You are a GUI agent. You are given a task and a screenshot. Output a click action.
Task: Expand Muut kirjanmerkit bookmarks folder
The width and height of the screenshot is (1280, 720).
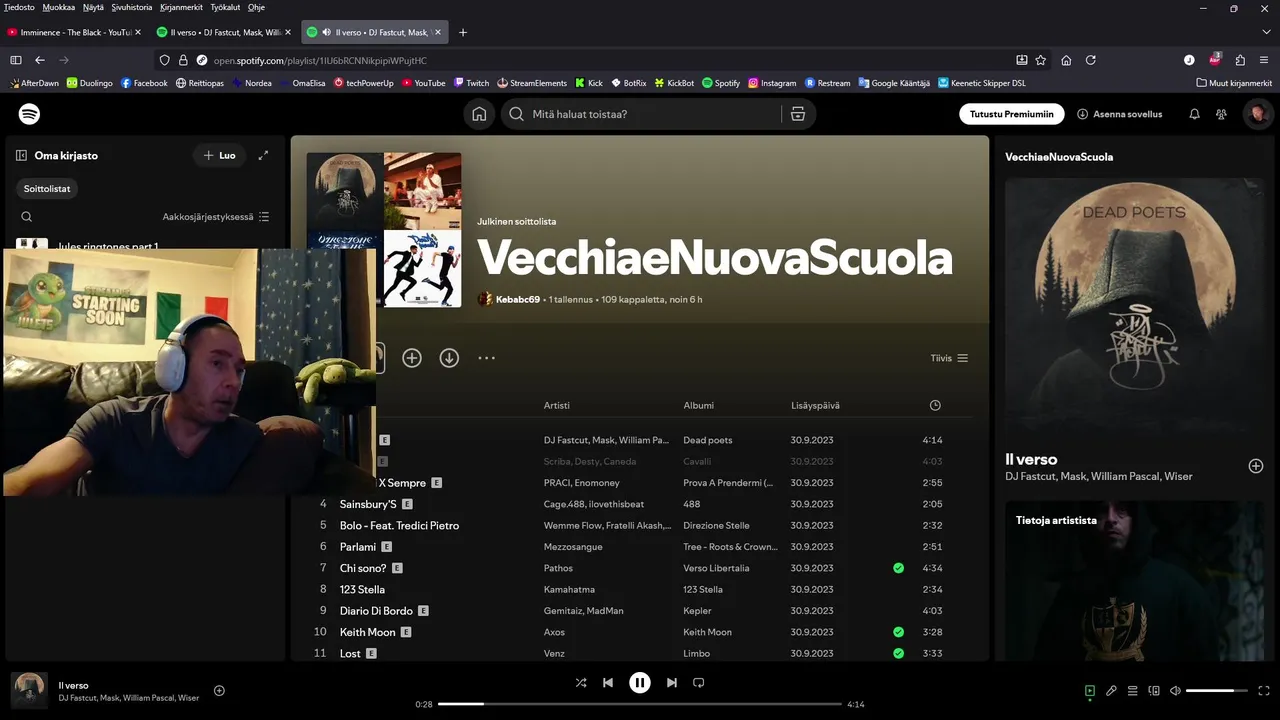pyautogui.click(x=1234, y=83)
